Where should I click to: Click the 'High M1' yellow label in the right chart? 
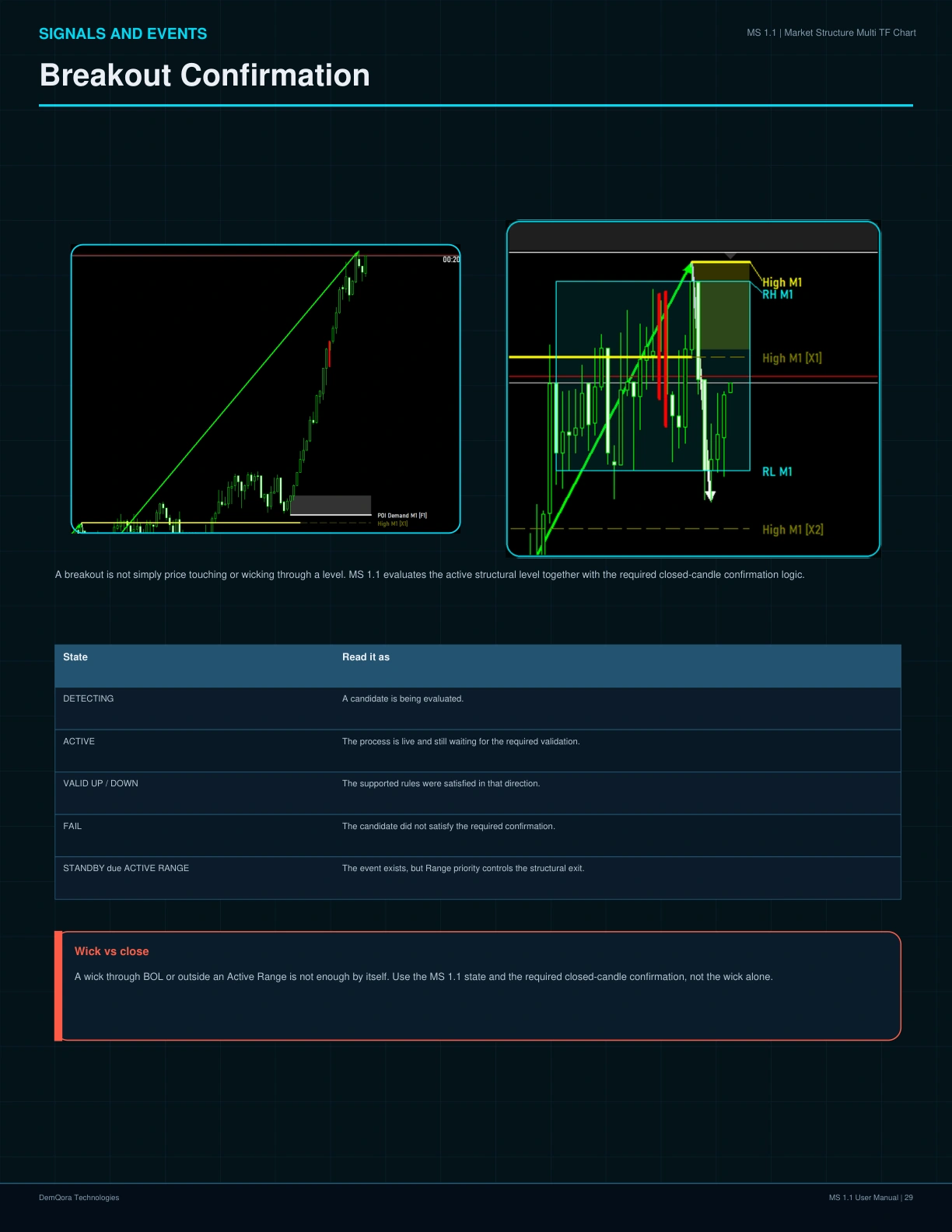tap(782, 282)
